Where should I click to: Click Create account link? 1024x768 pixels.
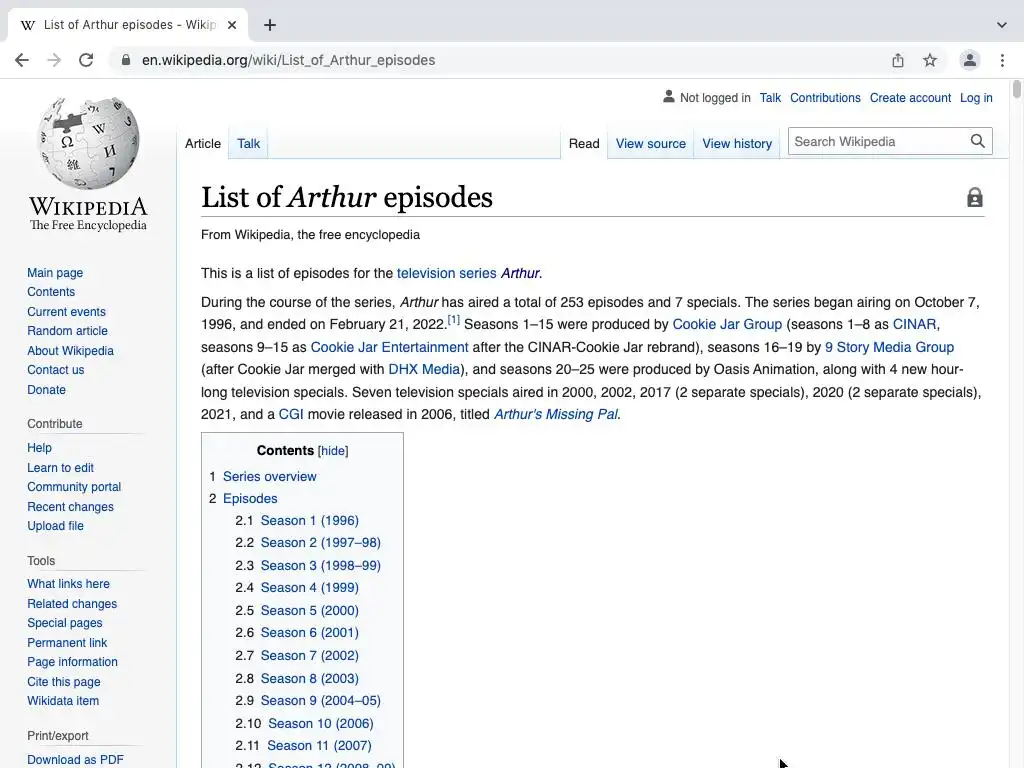pos(910,97)
